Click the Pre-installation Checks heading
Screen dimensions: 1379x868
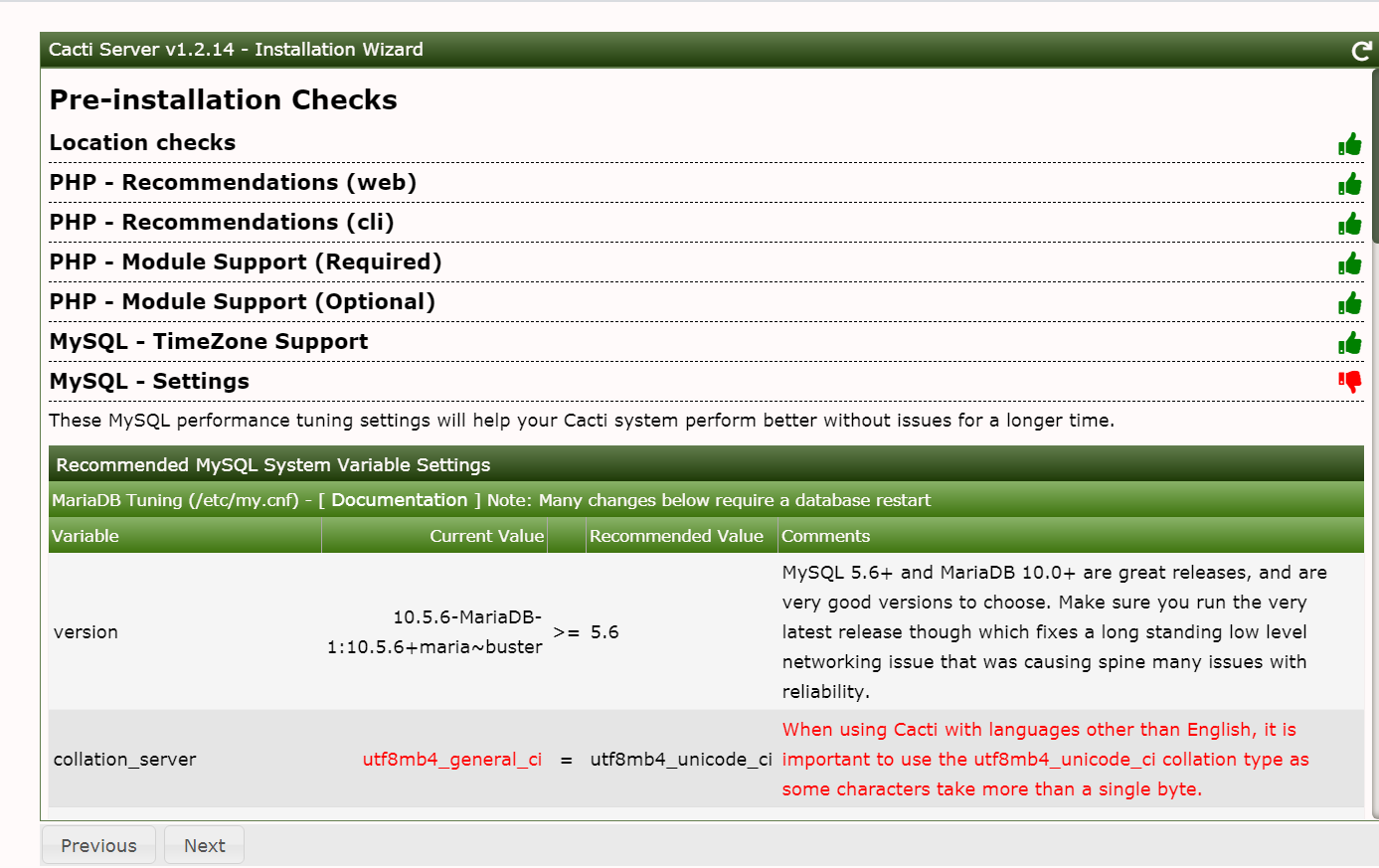224,99
